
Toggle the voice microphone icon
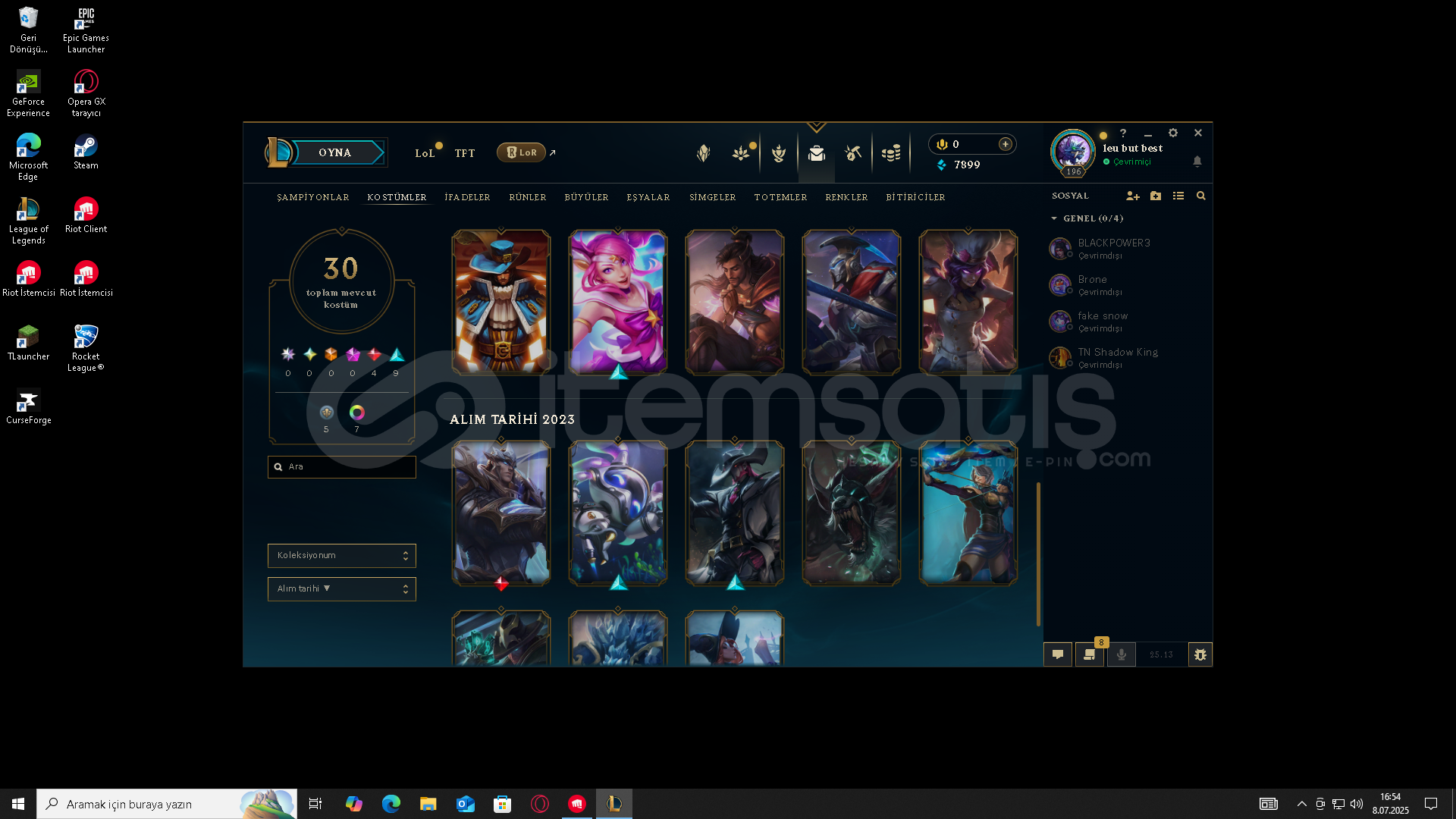coord(1122,654)
